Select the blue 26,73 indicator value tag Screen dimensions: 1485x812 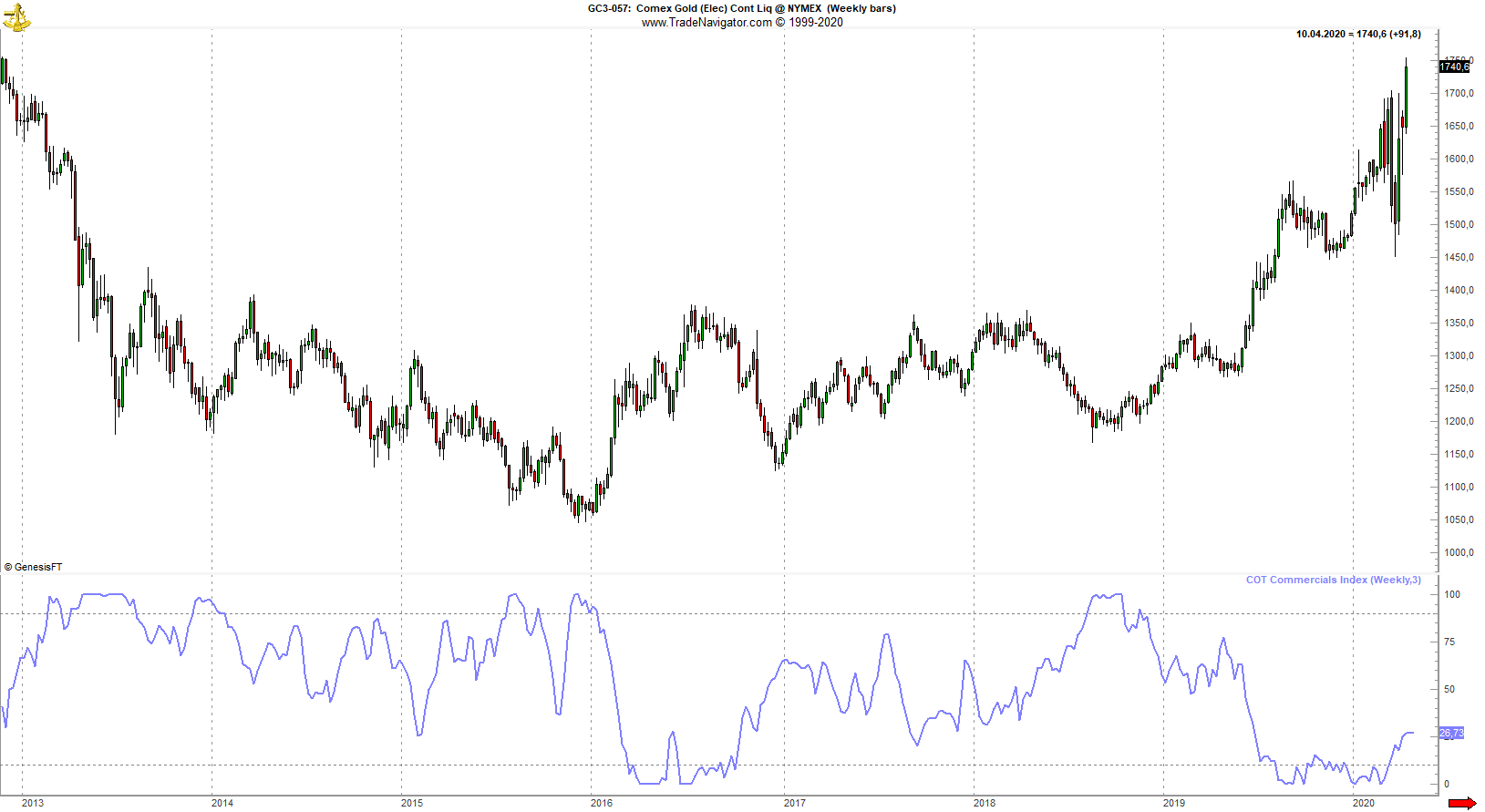(1451, 733)
